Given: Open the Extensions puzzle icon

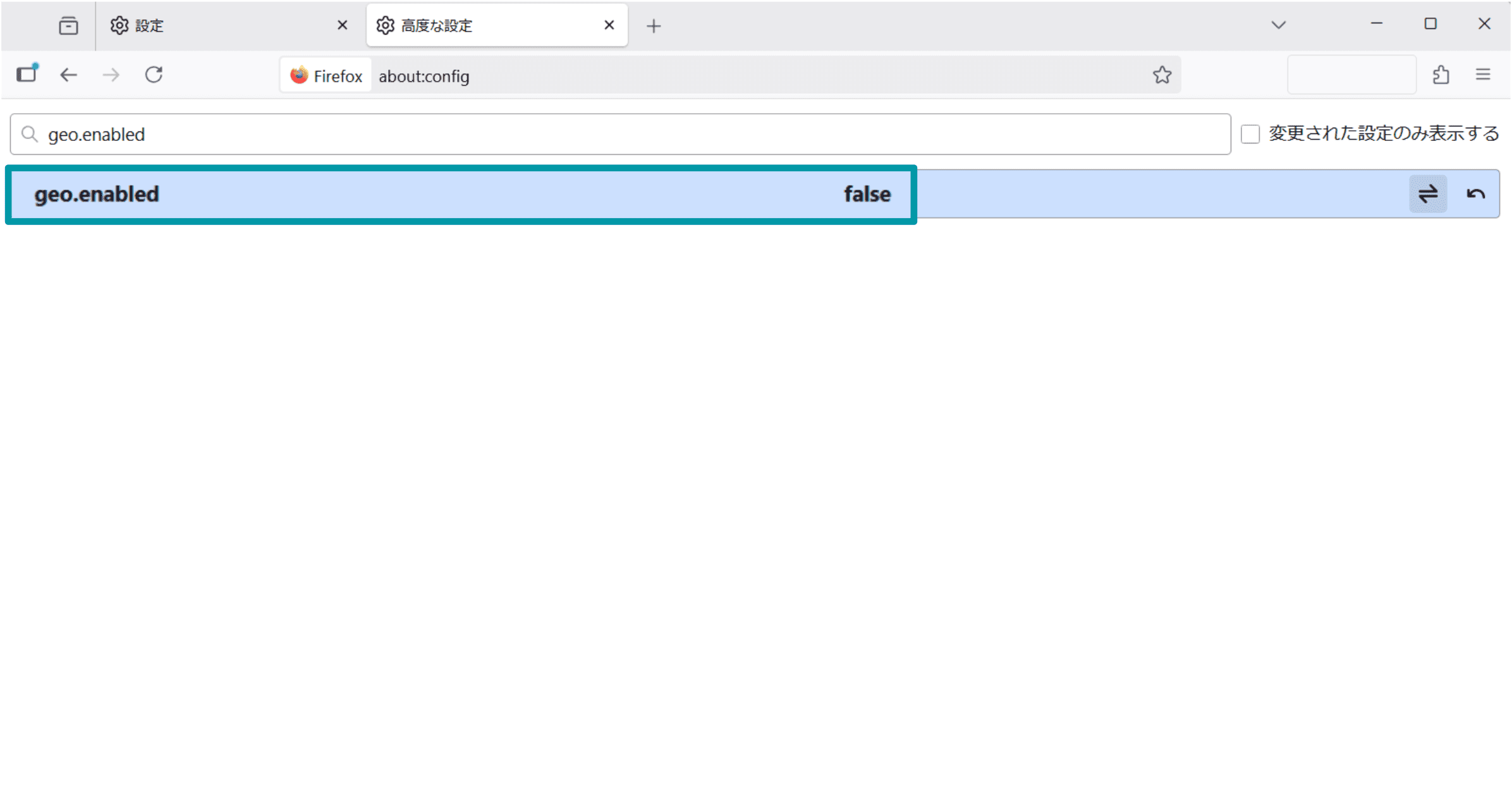Looking at the screenshot, I should point(1441,75).
